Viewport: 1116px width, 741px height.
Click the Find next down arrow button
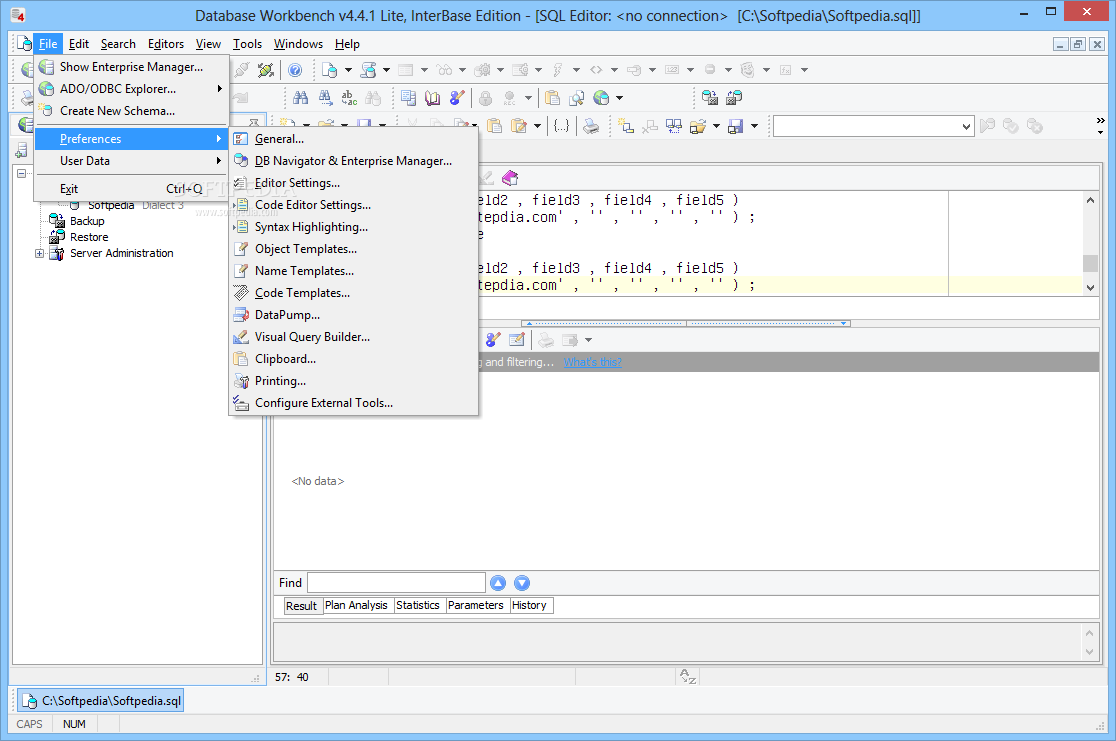coord(521,583)
